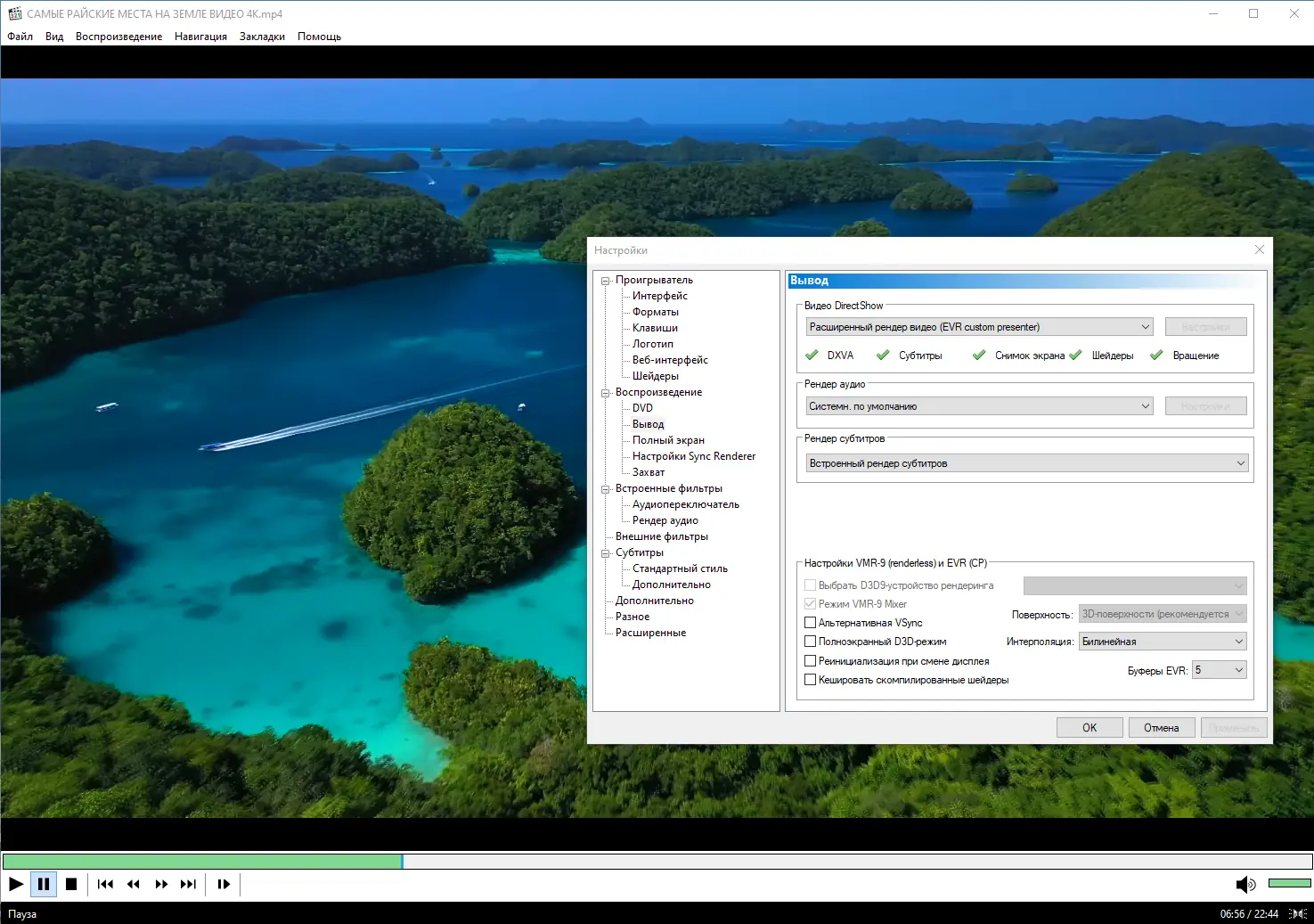The image size is (1314, 924).
Task: Jump to the next file
Action: [x=188, y=884]
